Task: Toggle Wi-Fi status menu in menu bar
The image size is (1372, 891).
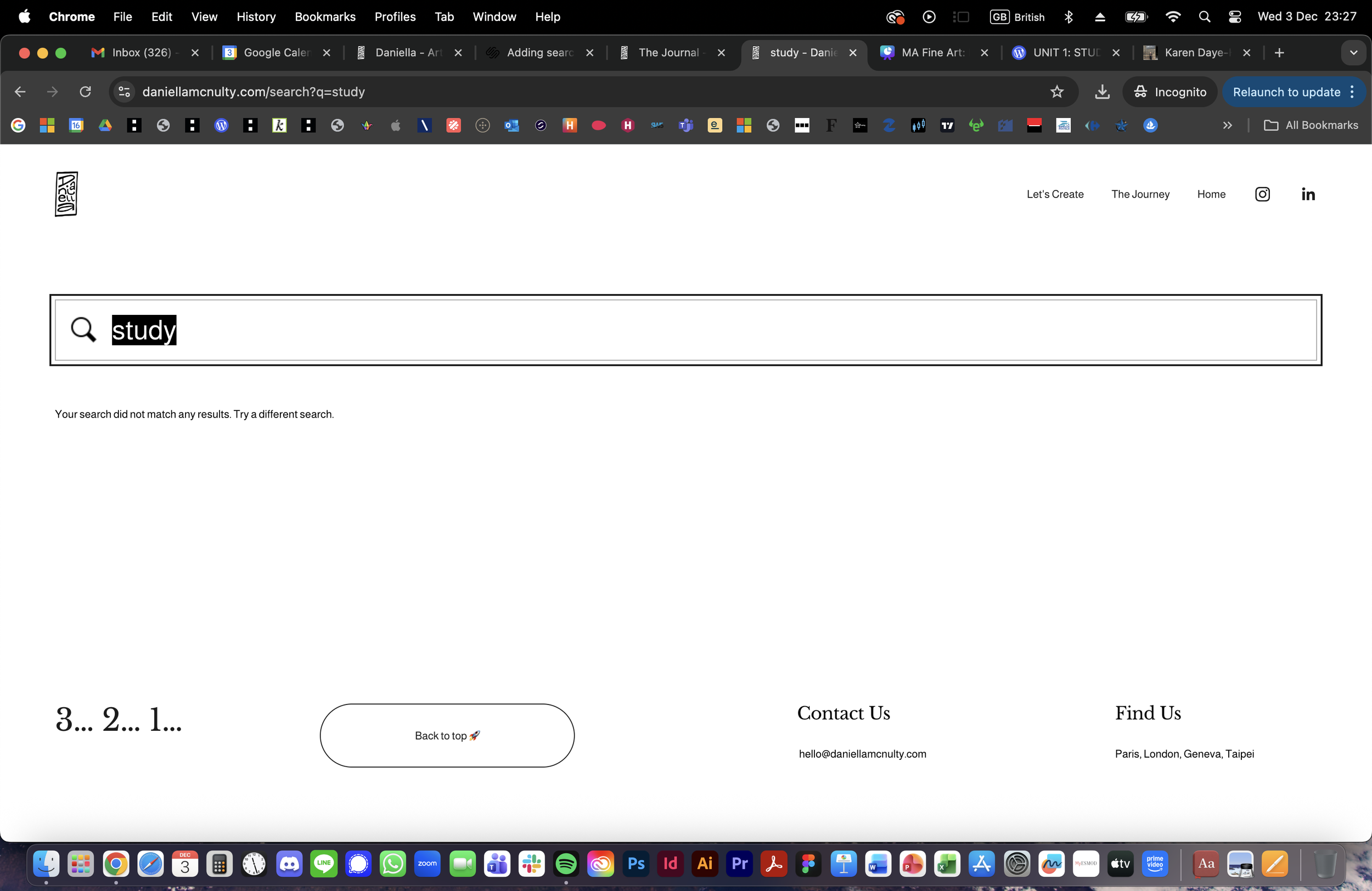Action: point(1173,16)
